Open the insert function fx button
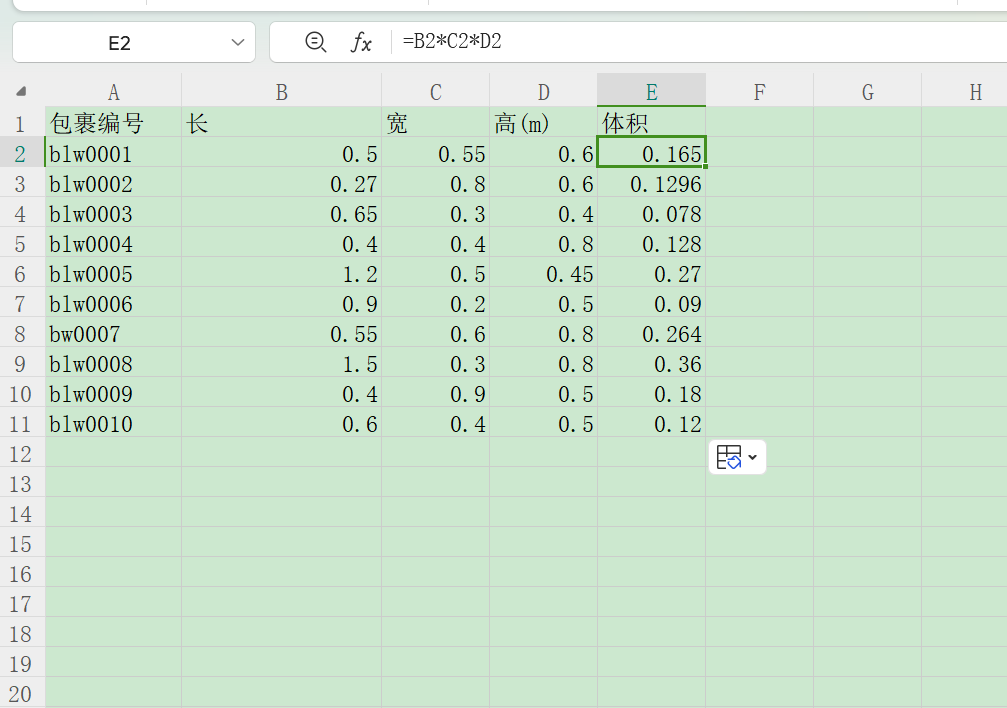Image resolution: width=1007 pixels, height=708 pixels. [361, 42]
